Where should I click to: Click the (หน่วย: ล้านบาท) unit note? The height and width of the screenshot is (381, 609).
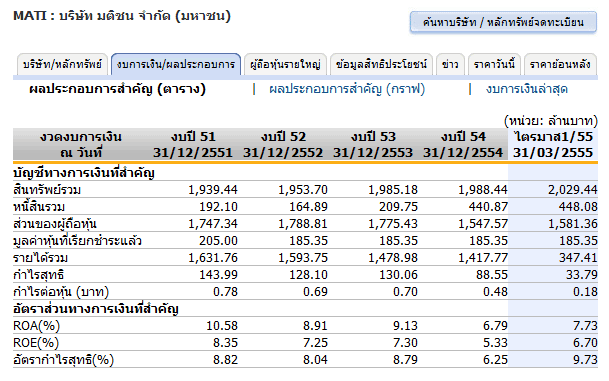(x=550, y=121)
